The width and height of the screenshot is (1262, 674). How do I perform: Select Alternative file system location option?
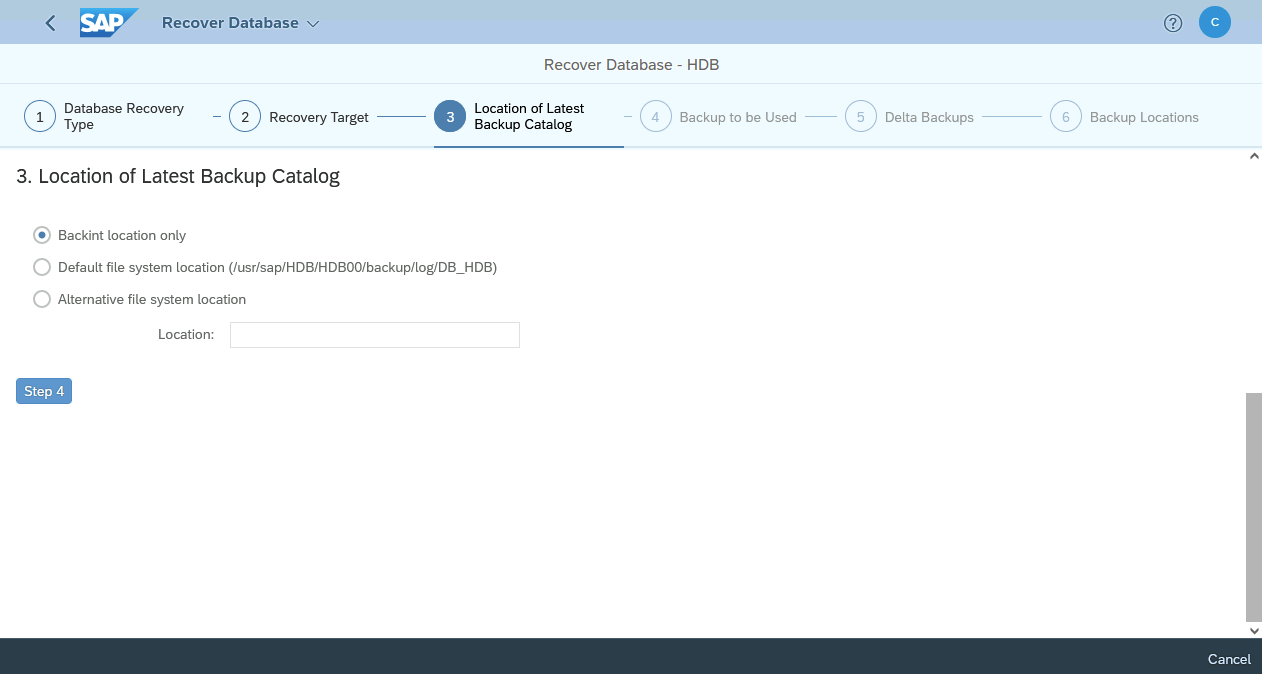point(42,299)
